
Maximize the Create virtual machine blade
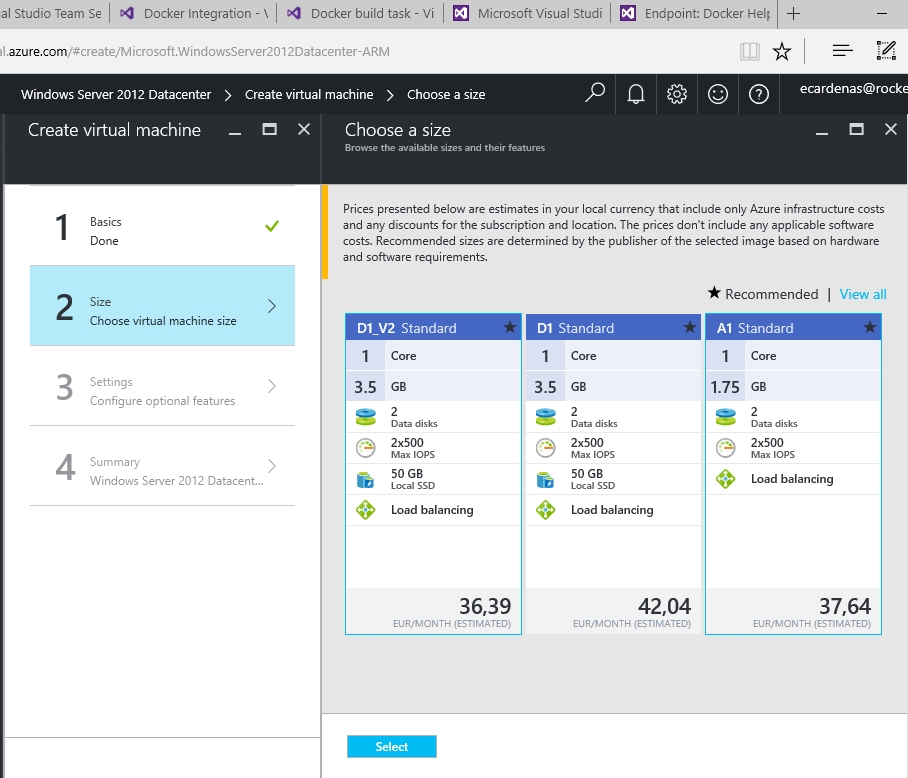[269, 129]
